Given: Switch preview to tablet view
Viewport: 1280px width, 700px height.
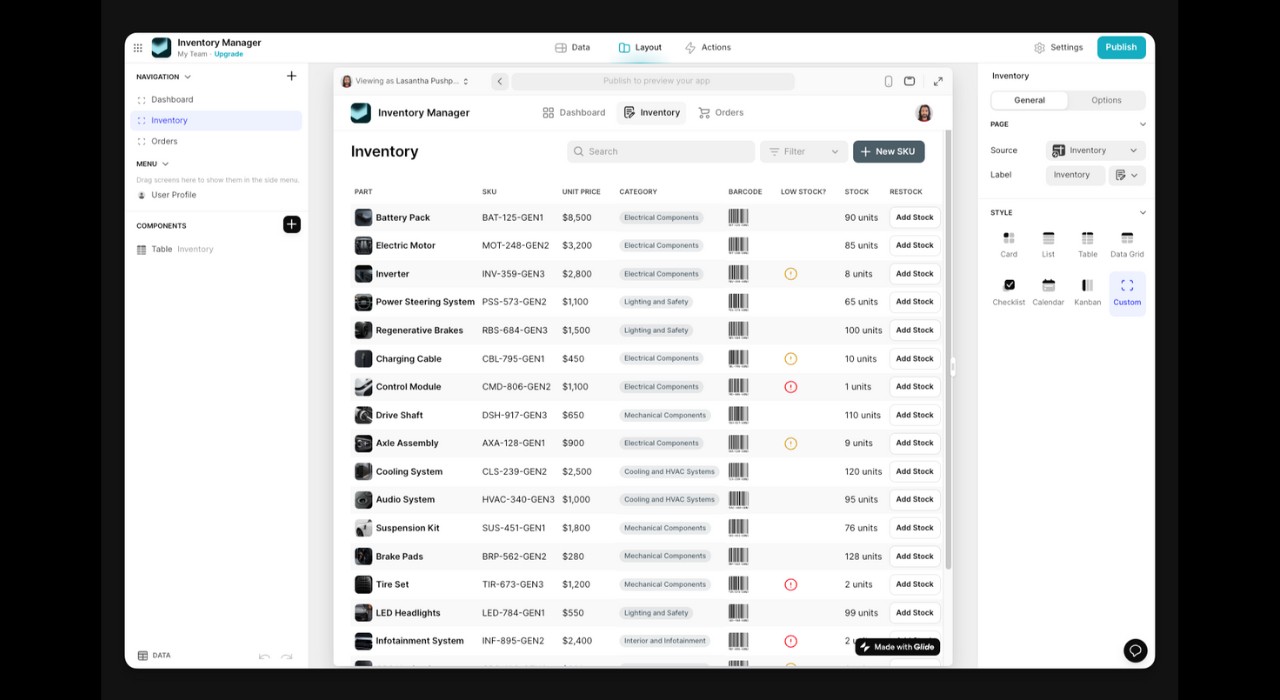Looking at the screenshot, I should (909, 81).
